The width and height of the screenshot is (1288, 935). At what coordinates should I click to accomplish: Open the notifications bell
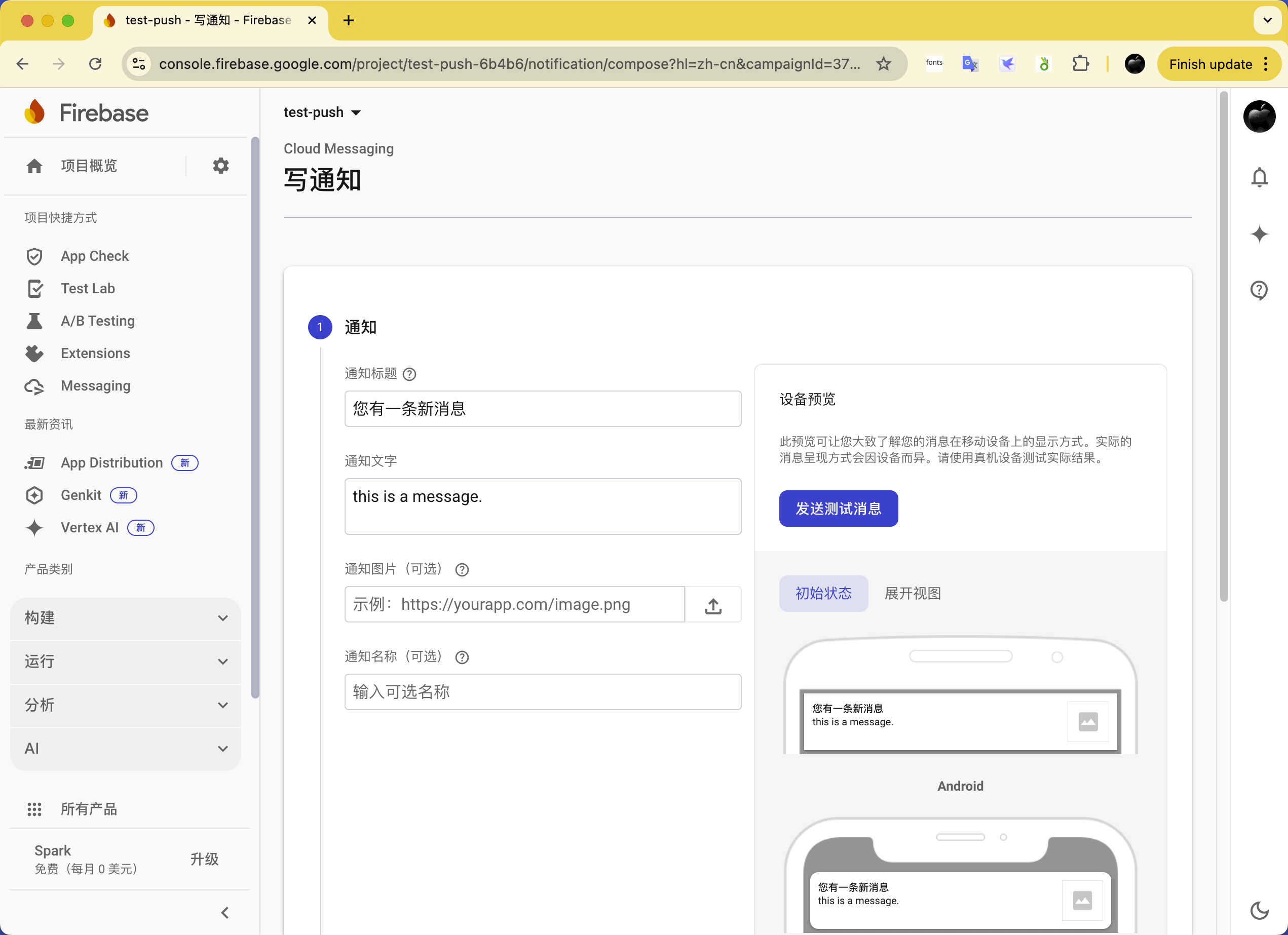pyautogui.click(x=1259, y=177)
